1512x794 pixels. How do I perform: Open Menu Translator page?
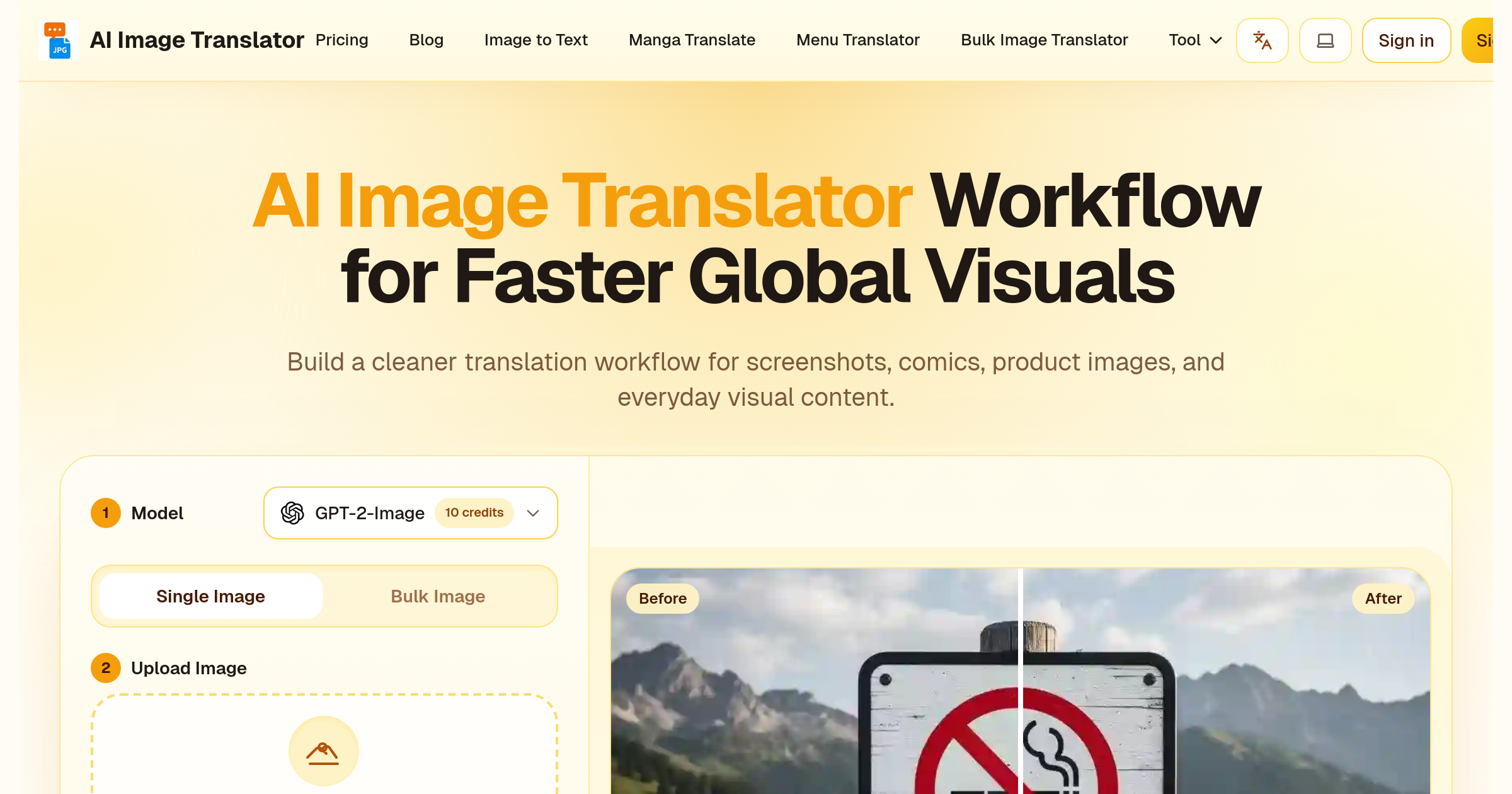click(857, 40)
